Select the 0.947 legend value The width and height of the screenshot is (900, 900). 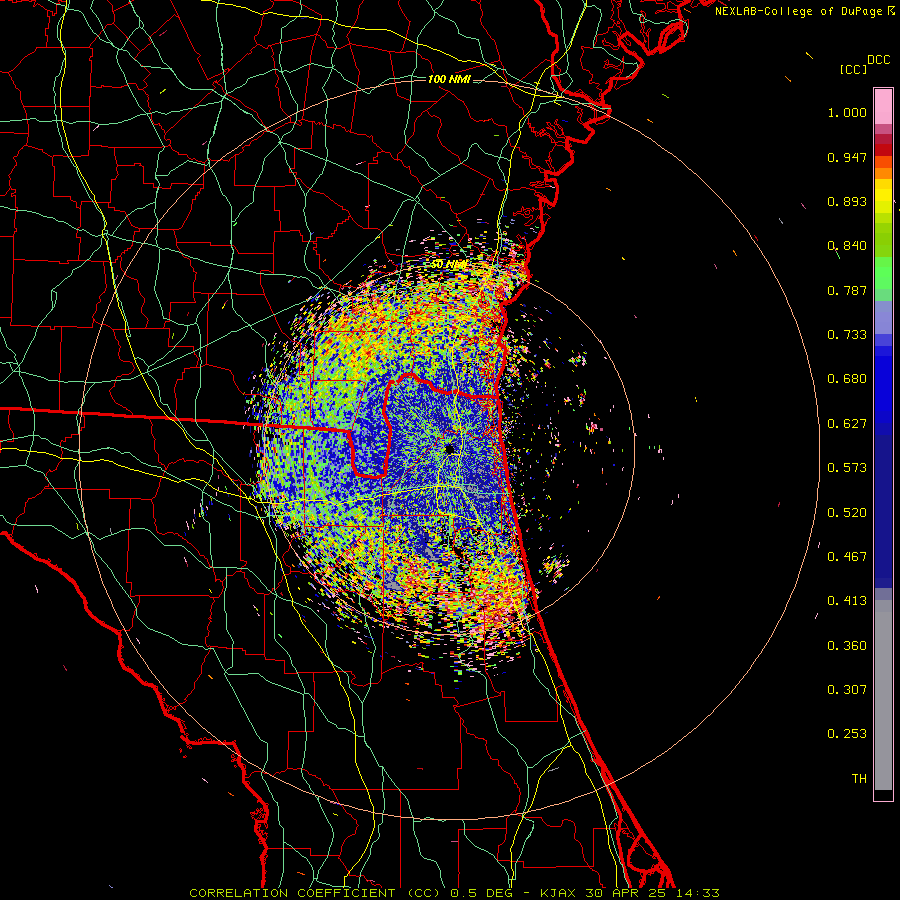(x=847, y=157)
